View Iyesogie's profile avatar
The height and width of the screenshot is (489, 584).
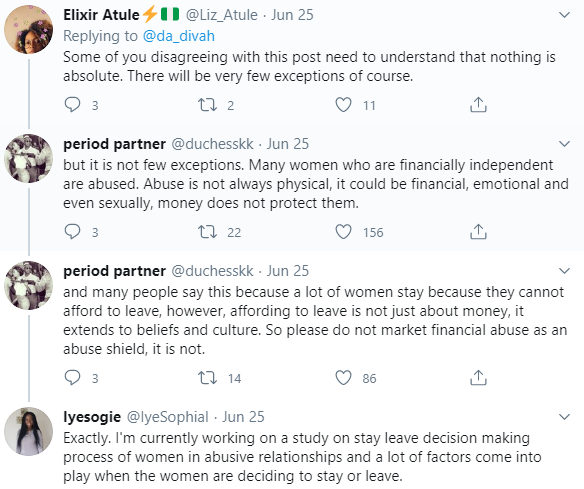tap(28, 431)
